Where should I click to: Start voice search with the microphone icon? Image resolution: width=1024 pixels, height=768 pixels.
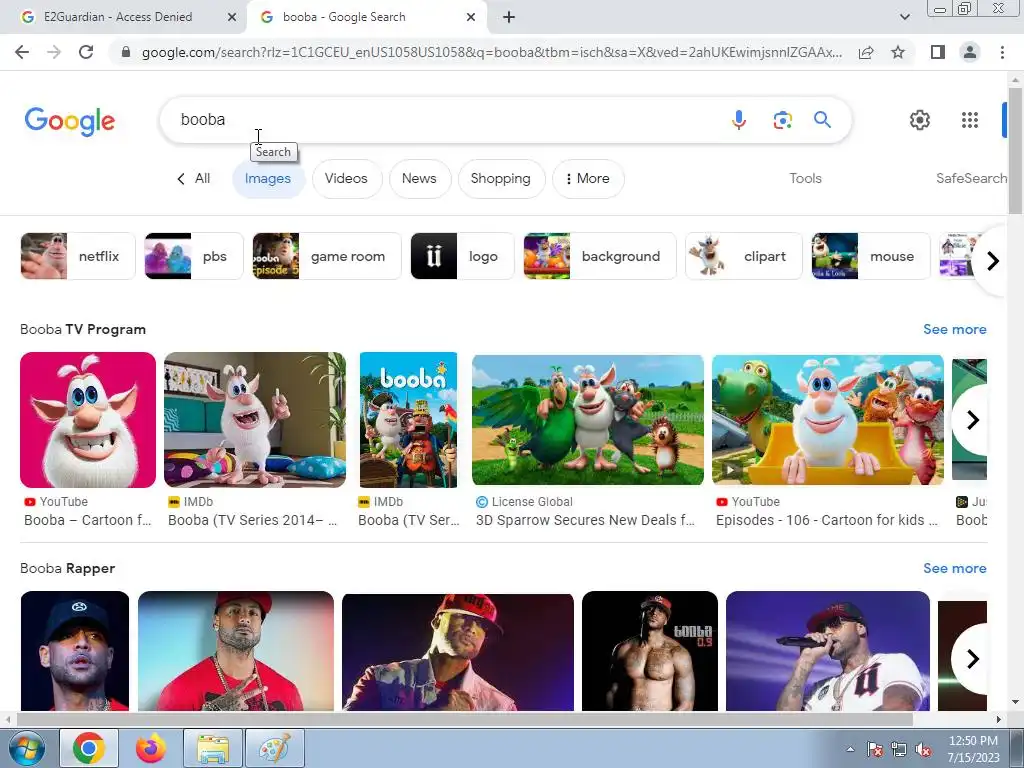pos(739,120)
